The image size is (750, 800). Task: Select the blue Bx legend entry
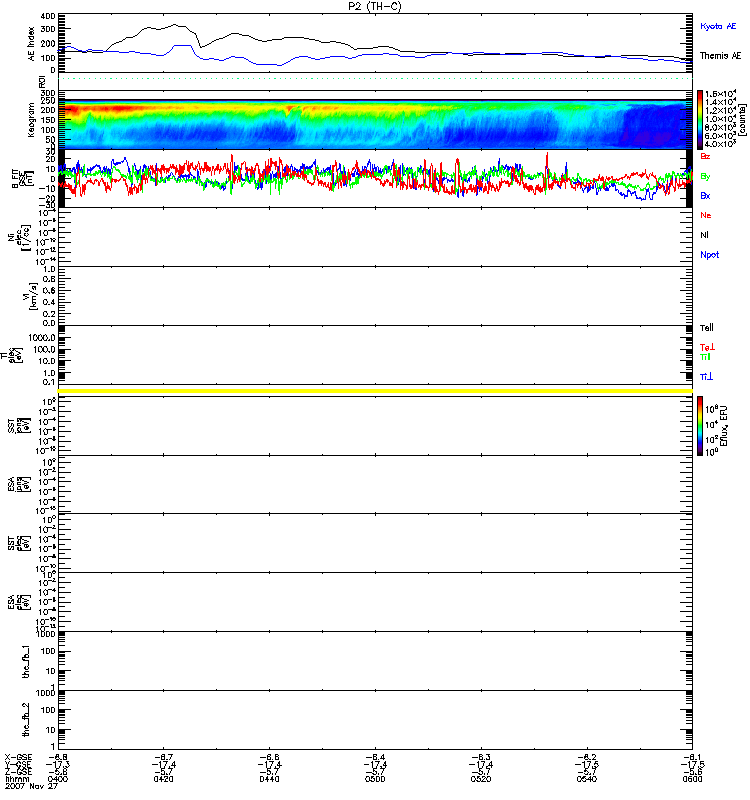(705, 196)
